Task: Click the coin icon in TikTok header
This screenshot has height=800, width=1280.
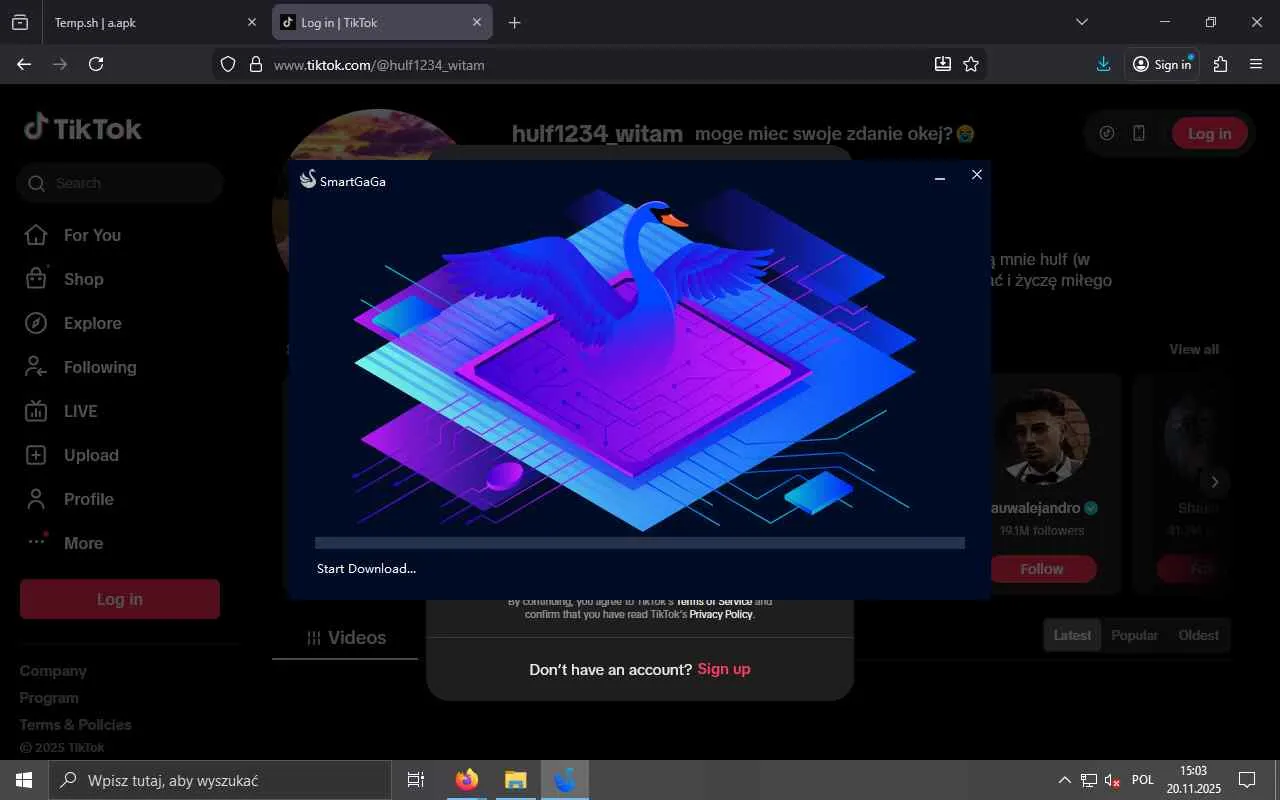Action: click(1107, 133)
